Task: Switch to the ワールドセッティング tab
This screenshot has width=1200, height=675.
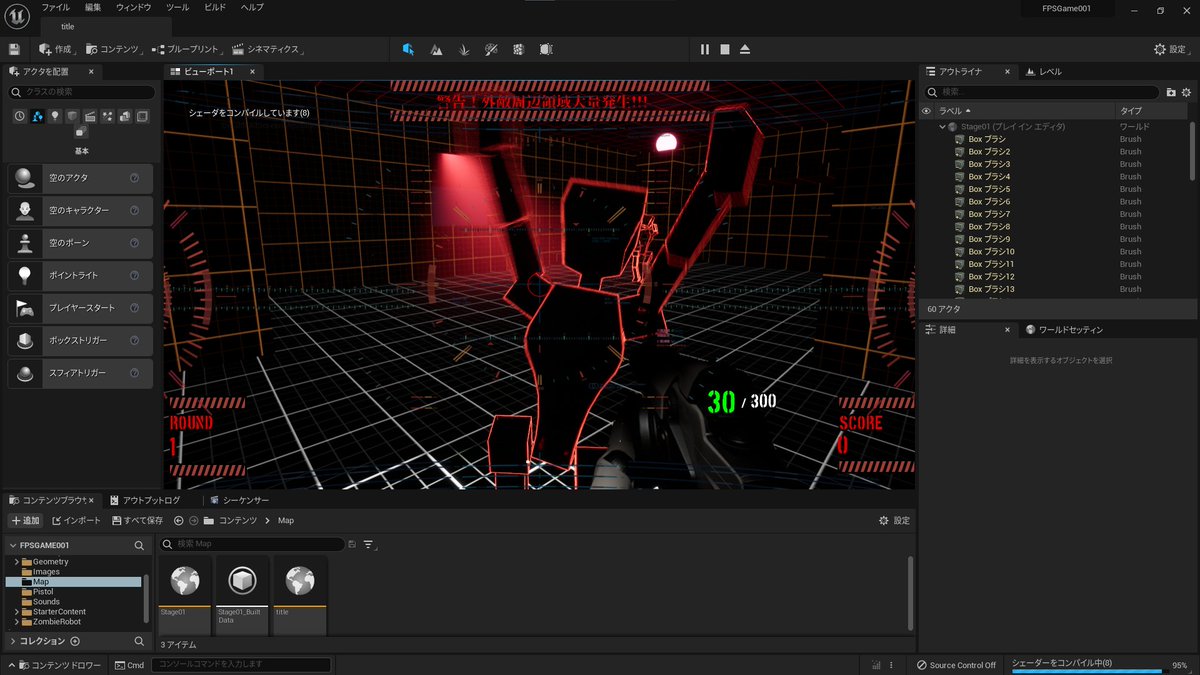Action: pos(1064,330)
